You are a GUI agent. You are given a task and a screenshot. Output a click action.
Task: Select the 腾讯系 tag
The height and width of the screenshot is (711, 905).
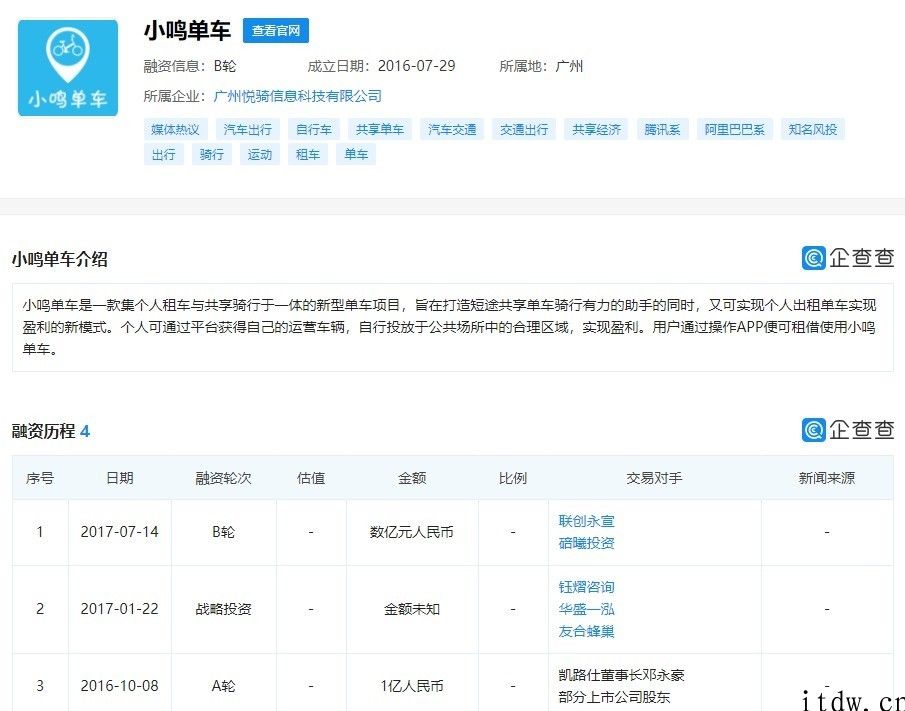pyautogui.click(x=663, y=129)
